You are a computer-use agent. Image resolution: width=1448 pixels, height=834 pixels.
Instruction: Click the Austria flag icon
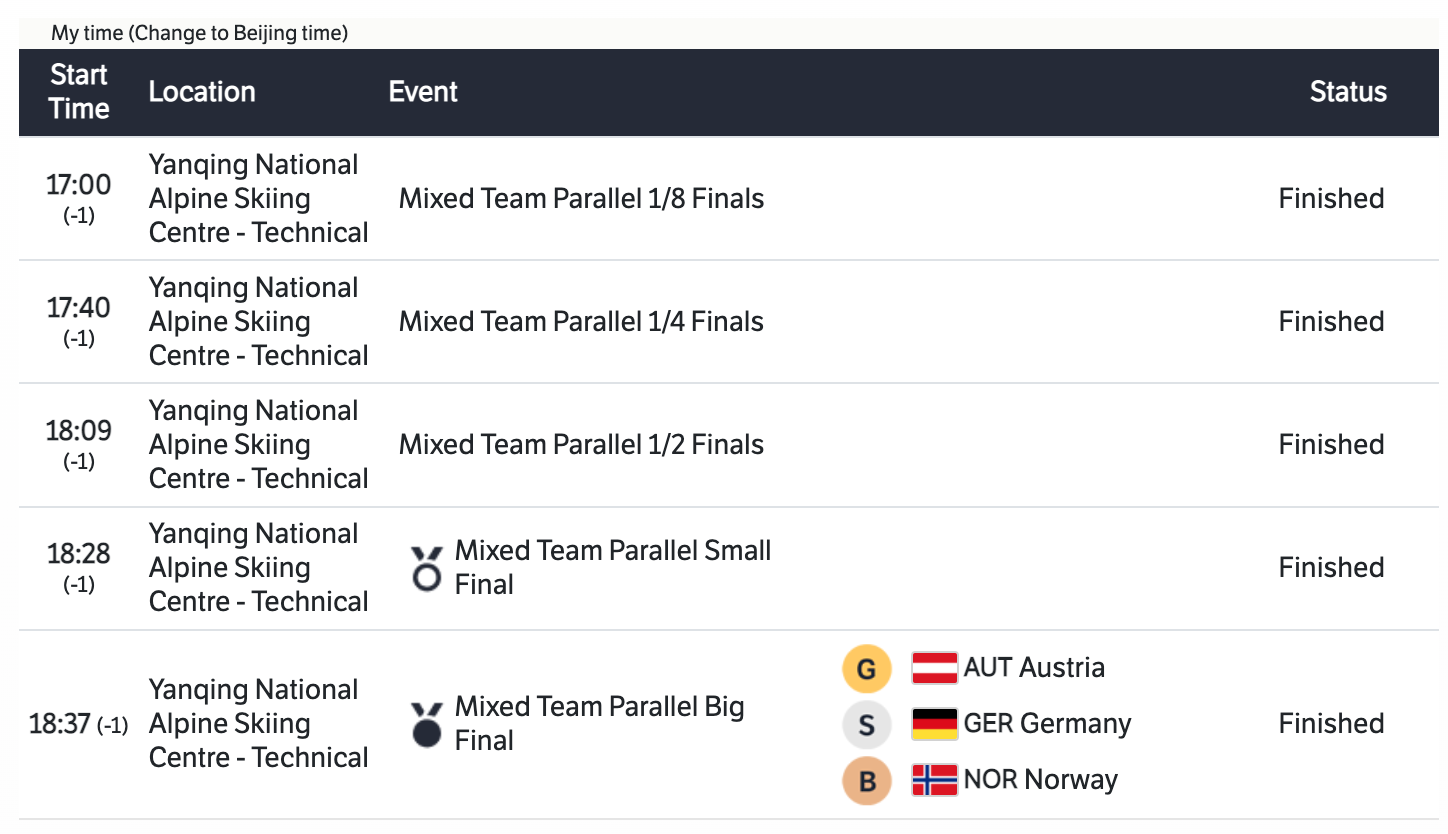click(x=934, y=668)
